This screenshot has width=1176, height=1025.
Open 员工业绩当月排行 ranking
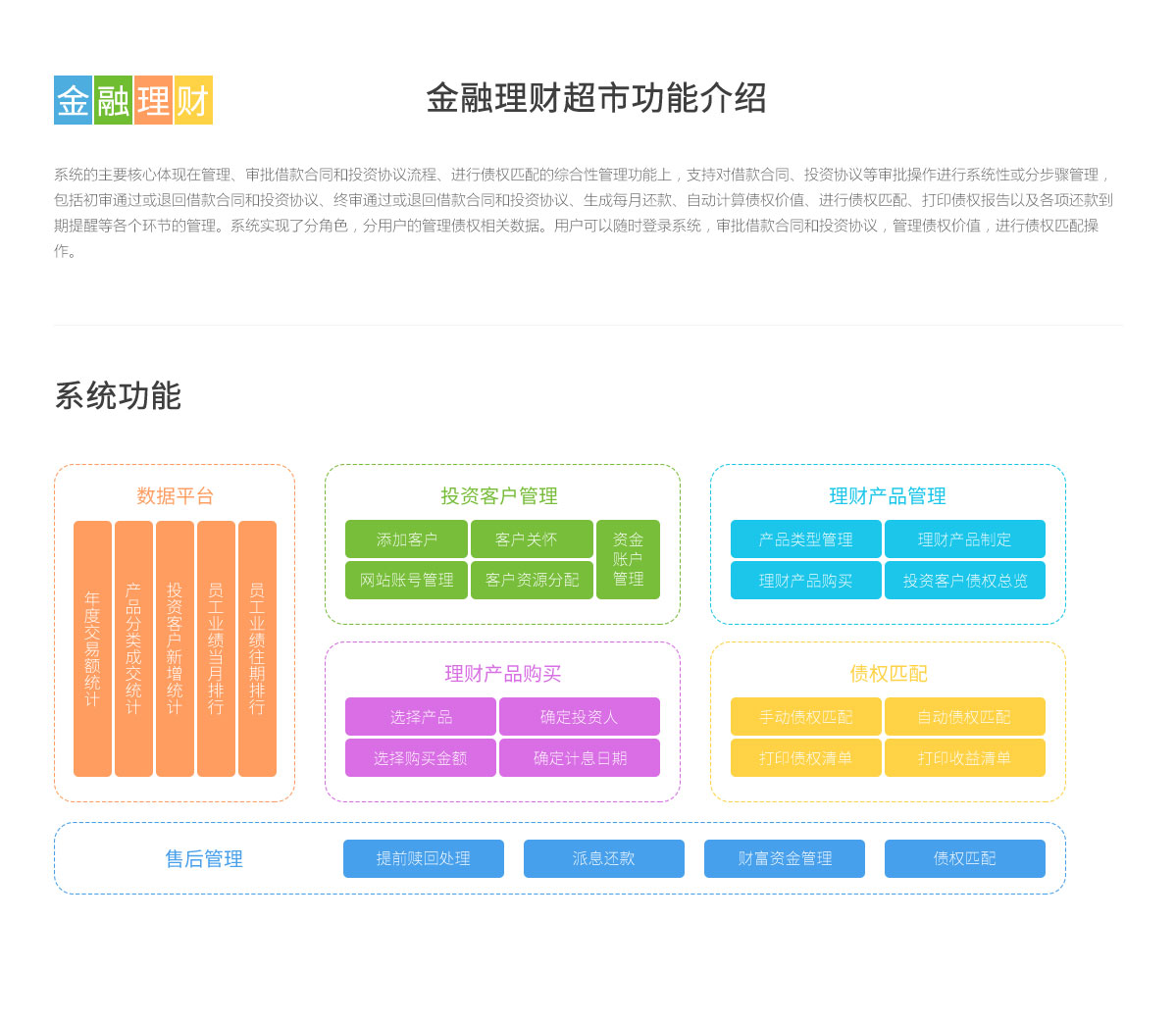pyautogui.click(x=216, y=648)
